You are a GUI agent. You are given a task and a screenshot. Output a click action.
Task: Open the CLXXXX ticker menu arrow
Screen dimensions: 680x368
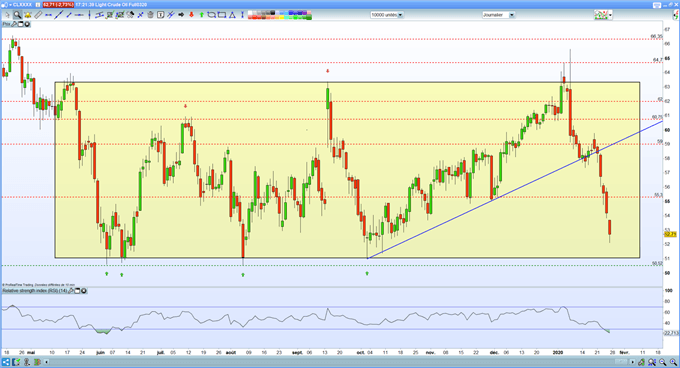click(x=10, y=5)
